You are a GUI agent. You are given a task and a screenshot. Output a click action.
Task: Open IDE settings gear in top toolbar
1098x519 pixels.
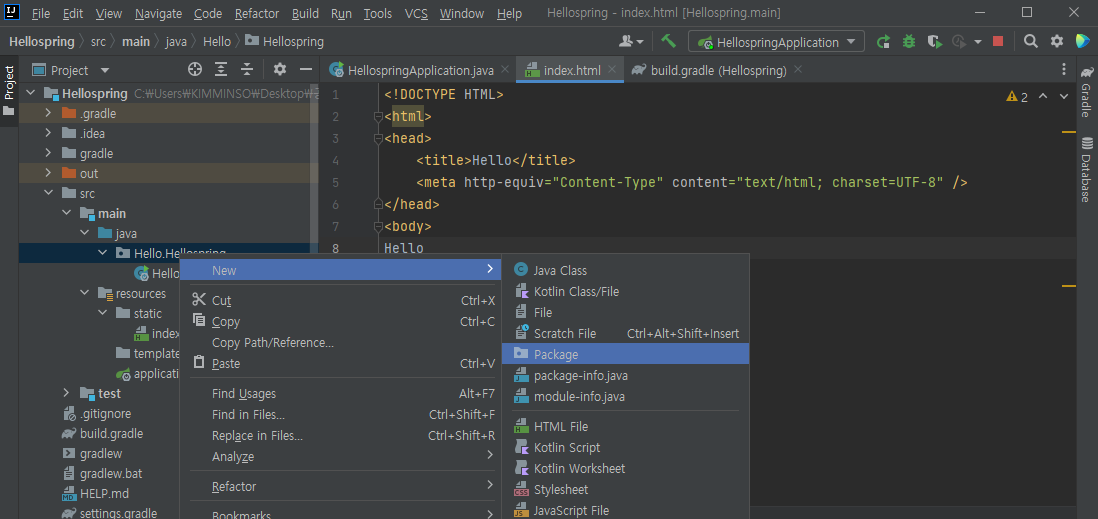point(1057,41)
